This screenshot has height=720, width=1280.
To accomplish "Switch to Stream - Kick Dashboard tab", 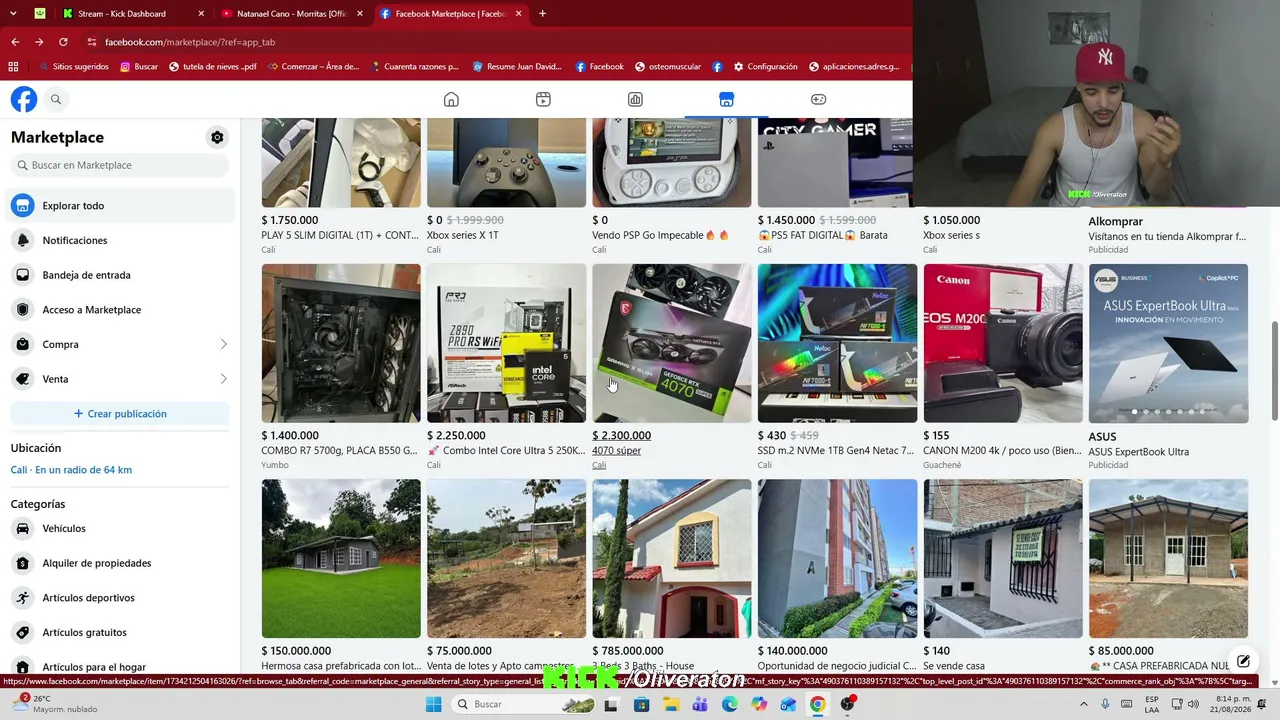I will coord(131,14).
